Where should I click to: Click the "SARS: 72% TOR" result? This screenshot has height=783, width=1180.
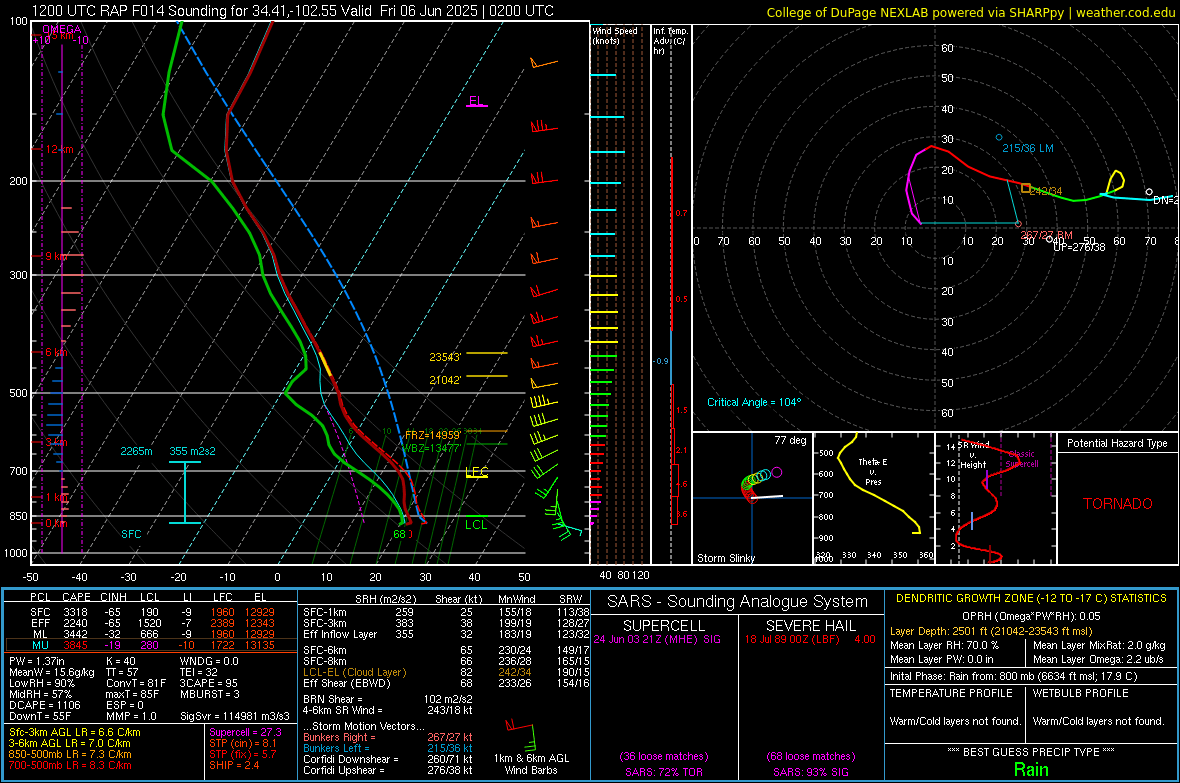click(x=664, y=772)
